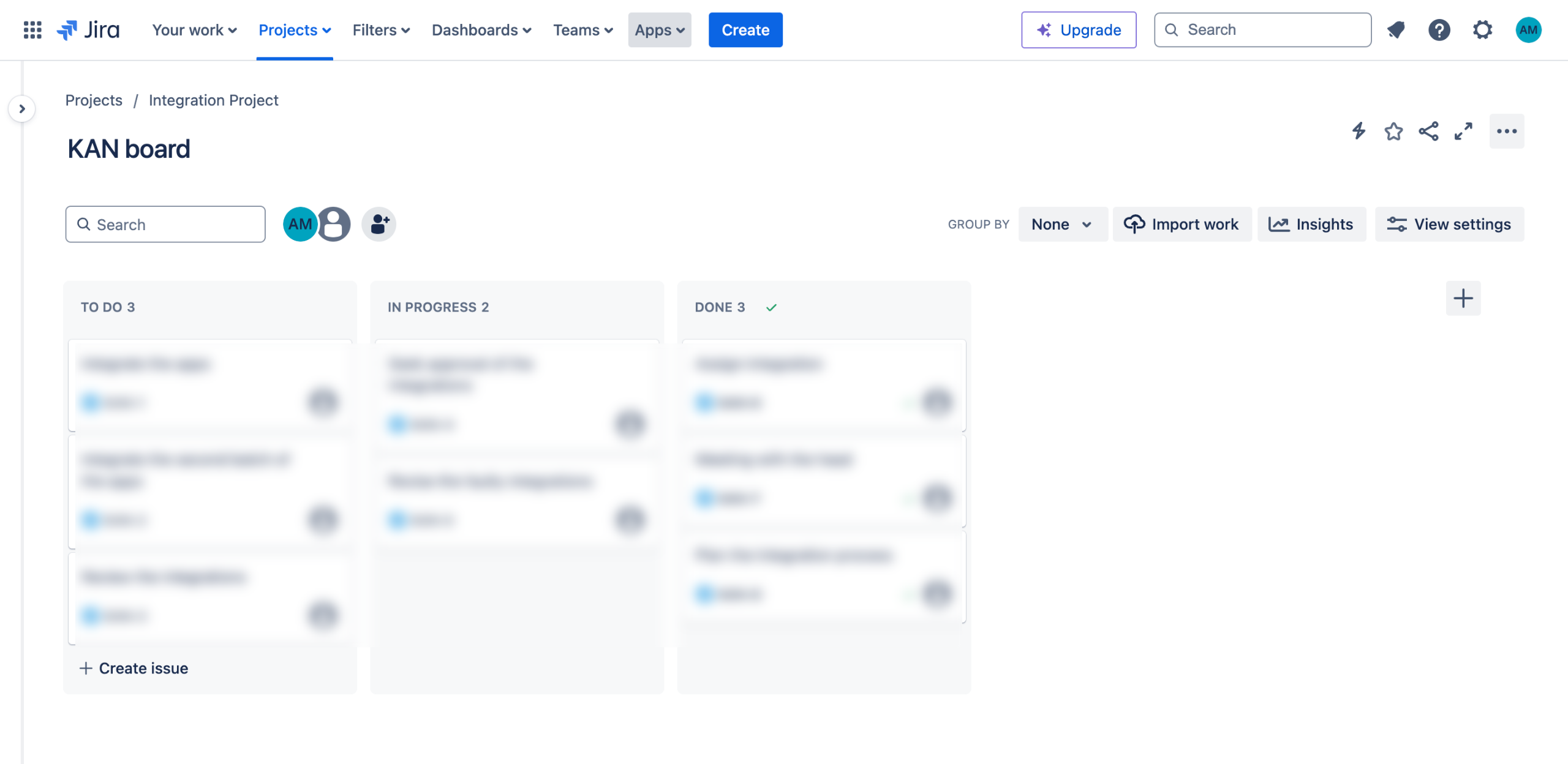Click the add people icon
1568x764 pixels.
379,224
